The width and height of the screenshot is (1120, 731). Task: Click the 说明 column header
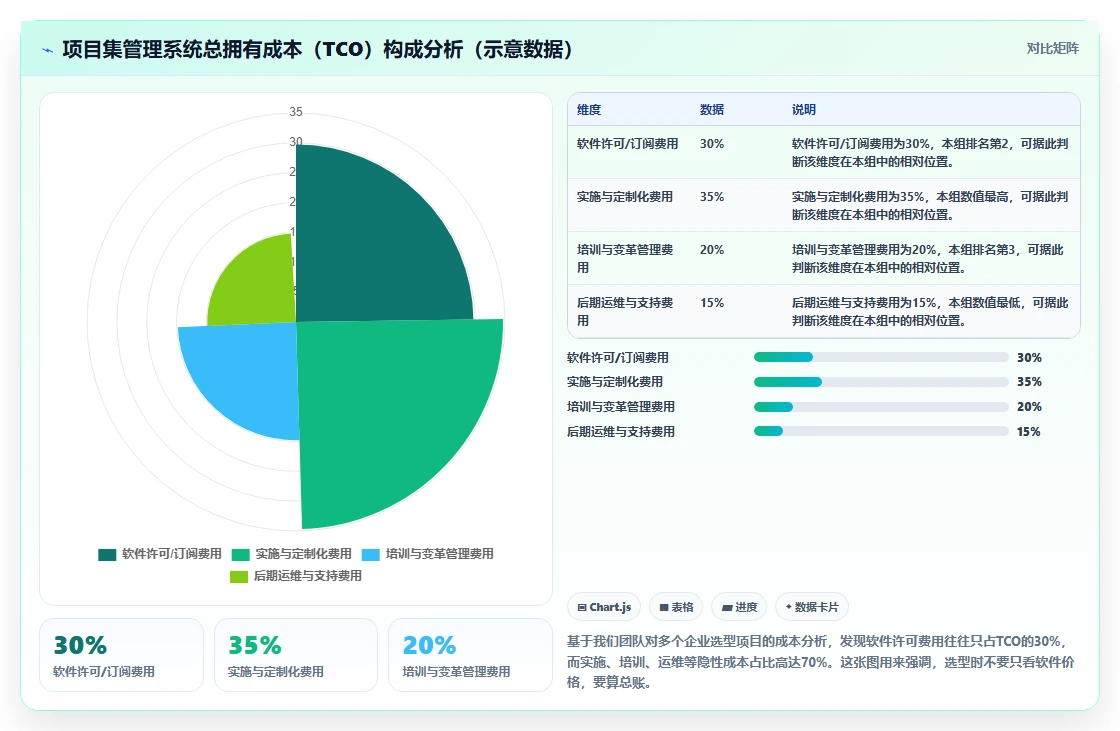tap(804, 110)
